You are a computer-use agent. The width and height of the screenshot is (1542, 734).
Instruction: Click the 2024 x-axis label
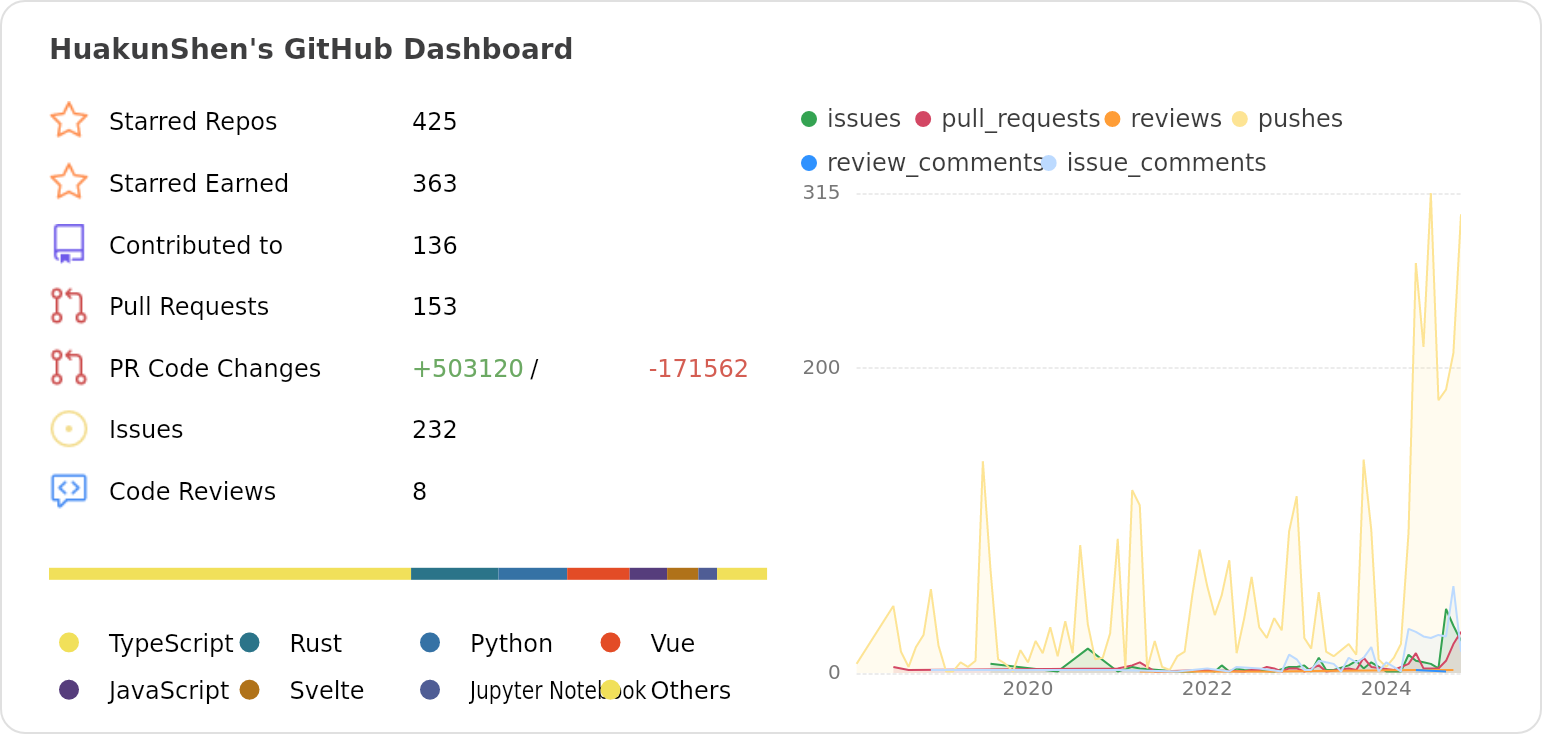[1386, 688]
